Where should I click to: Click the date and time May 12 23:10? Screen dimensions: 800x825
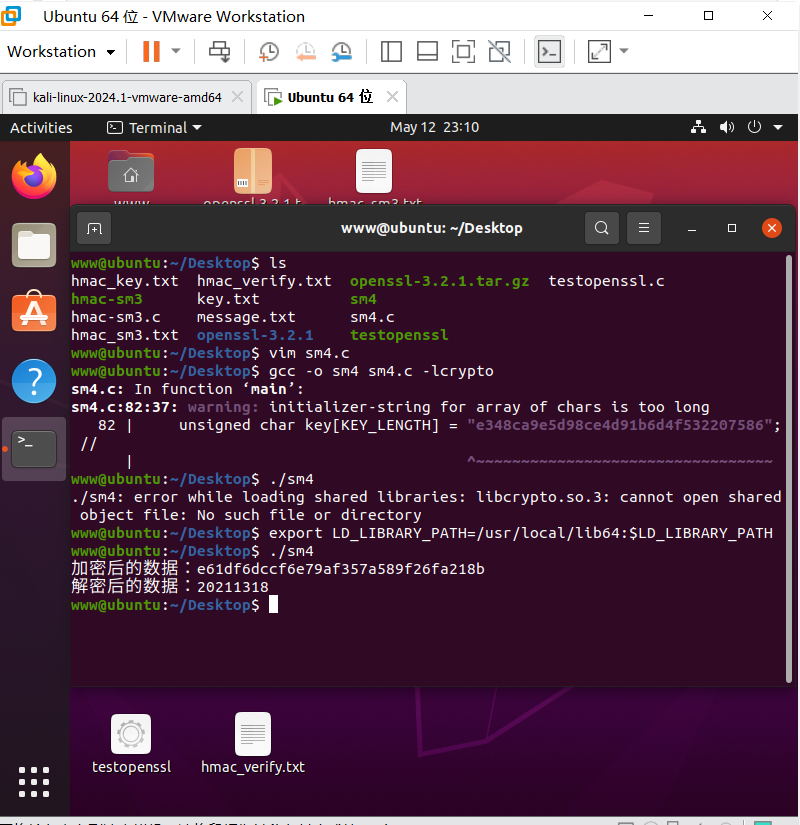pyautogui.click(x=434, y=127)
